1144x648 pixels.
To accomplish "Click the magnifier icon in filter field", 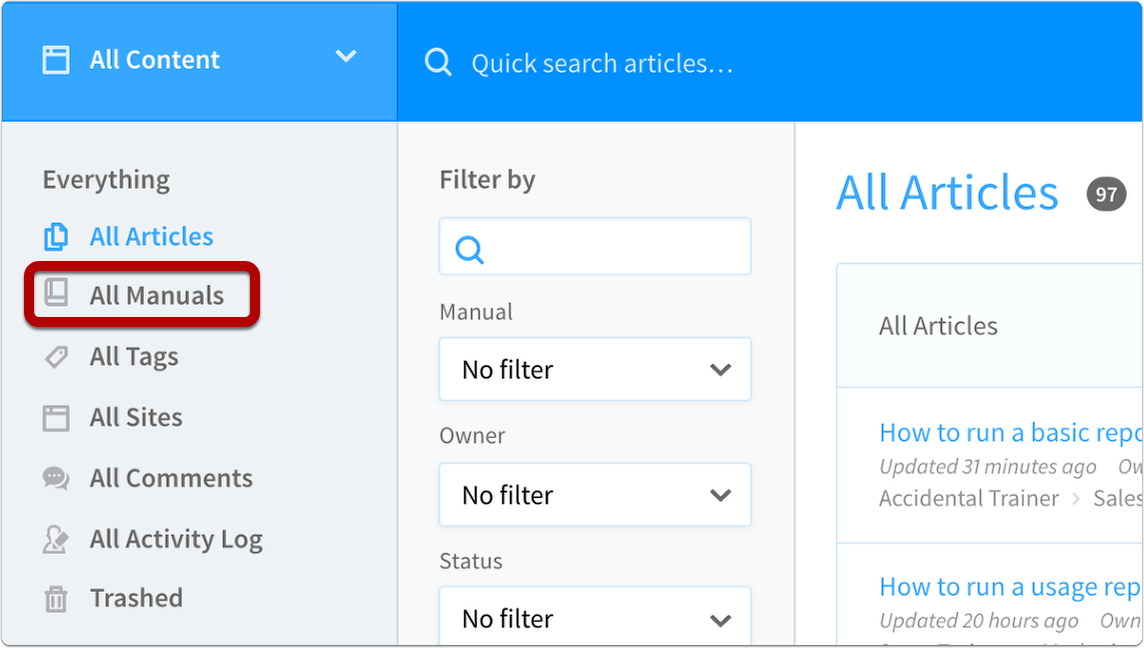I will tap(469, 249).
